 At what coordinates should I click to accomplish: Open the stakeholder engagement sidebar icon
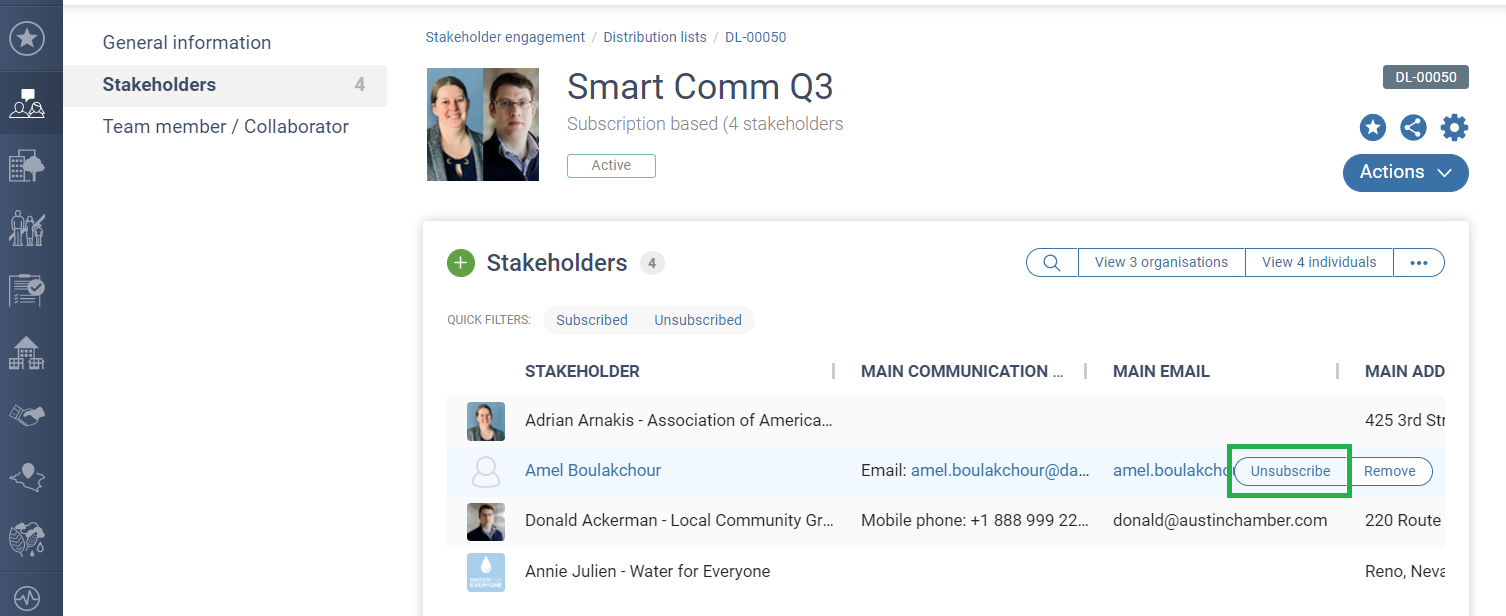tap(27, 103)
